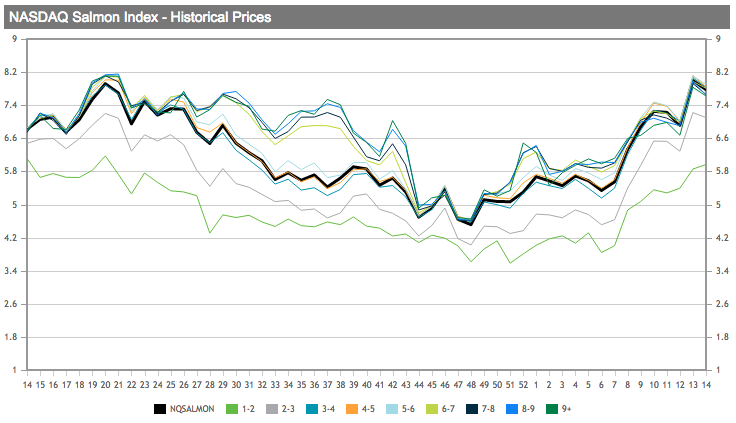The width and height of the screenshot is (736, 423).
Task: Toggle the 1-2 series legend label
Action: pyautogui.click(x=248, y=409)
